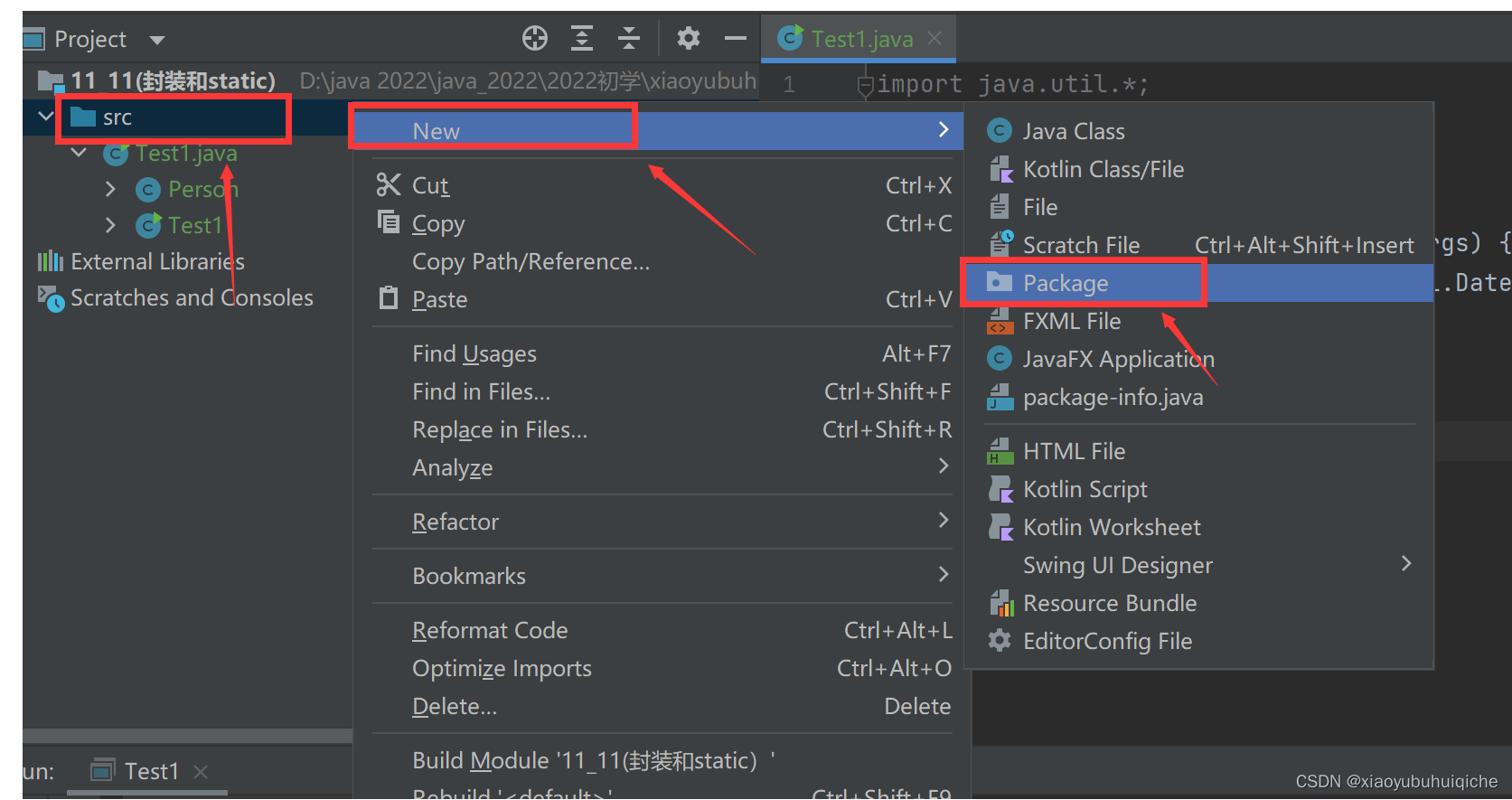Click the Kotlin Script icon

pos(1000,489)
